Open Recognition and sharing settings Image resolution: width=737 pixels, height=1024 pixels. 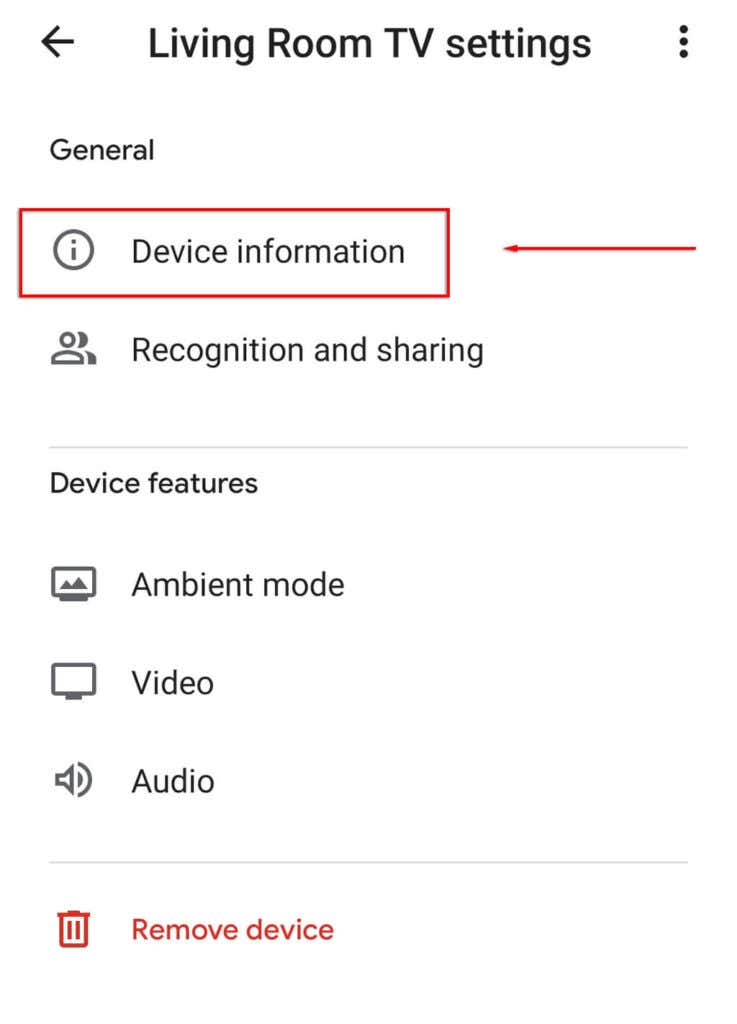click(307, 350)
